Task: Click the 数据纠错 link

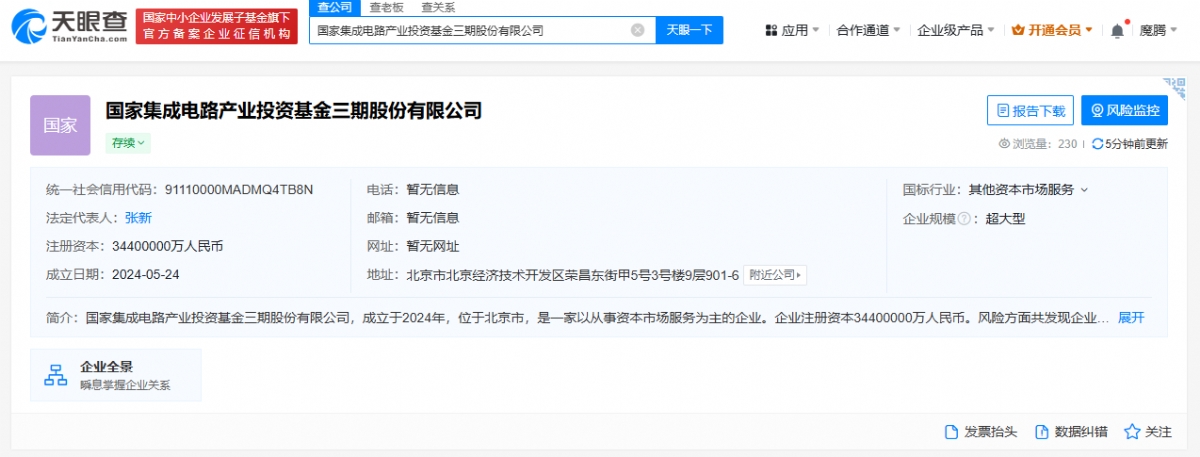Action: pyautogui.click(x=1071, y=432)
